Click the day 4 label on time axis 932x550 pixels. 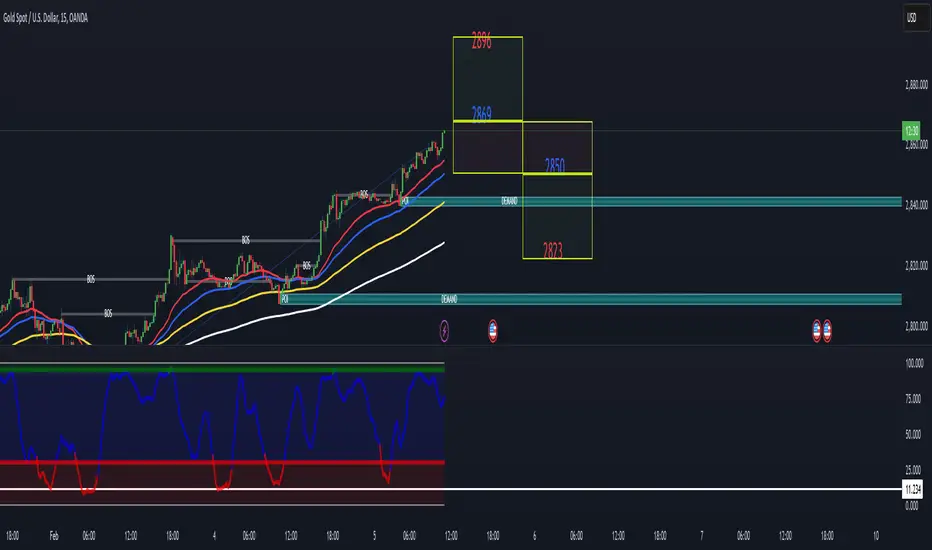pos(214,536)
